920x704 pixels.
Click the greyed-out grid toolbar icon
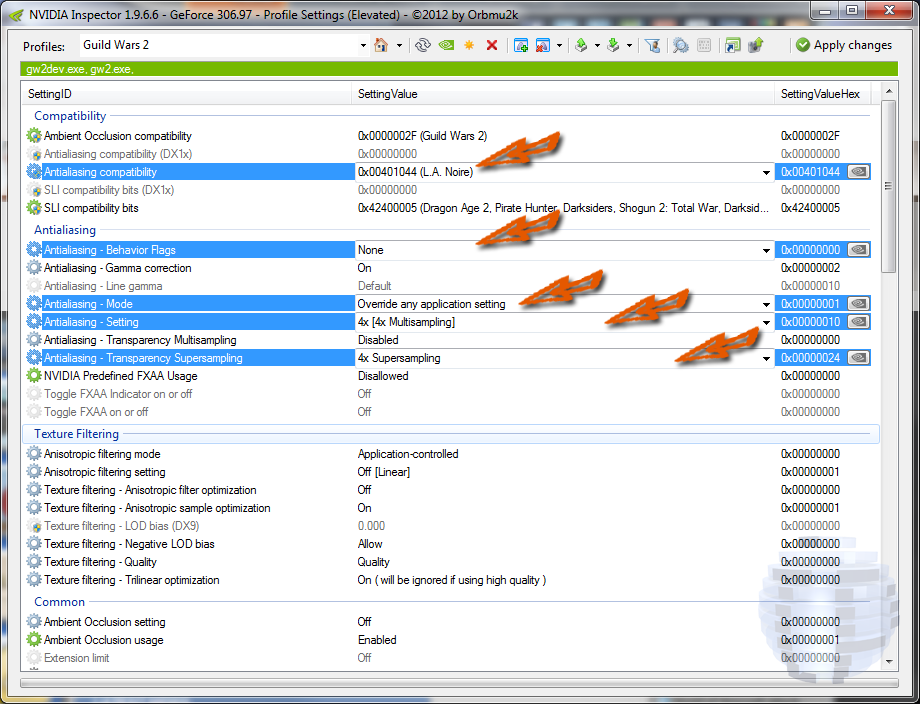tap(704, 45)
